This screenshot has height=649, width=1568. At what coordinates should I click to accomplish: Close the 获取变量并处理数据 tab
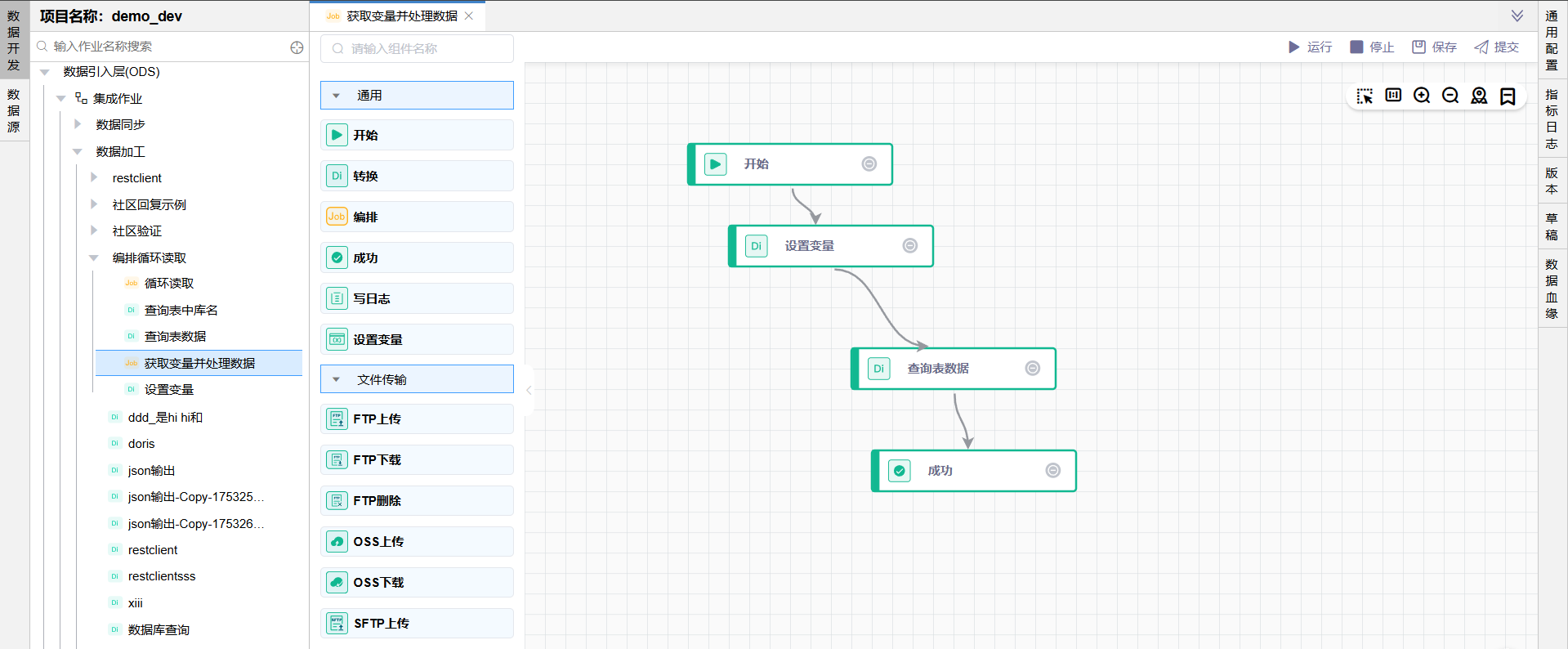[469, 16]
